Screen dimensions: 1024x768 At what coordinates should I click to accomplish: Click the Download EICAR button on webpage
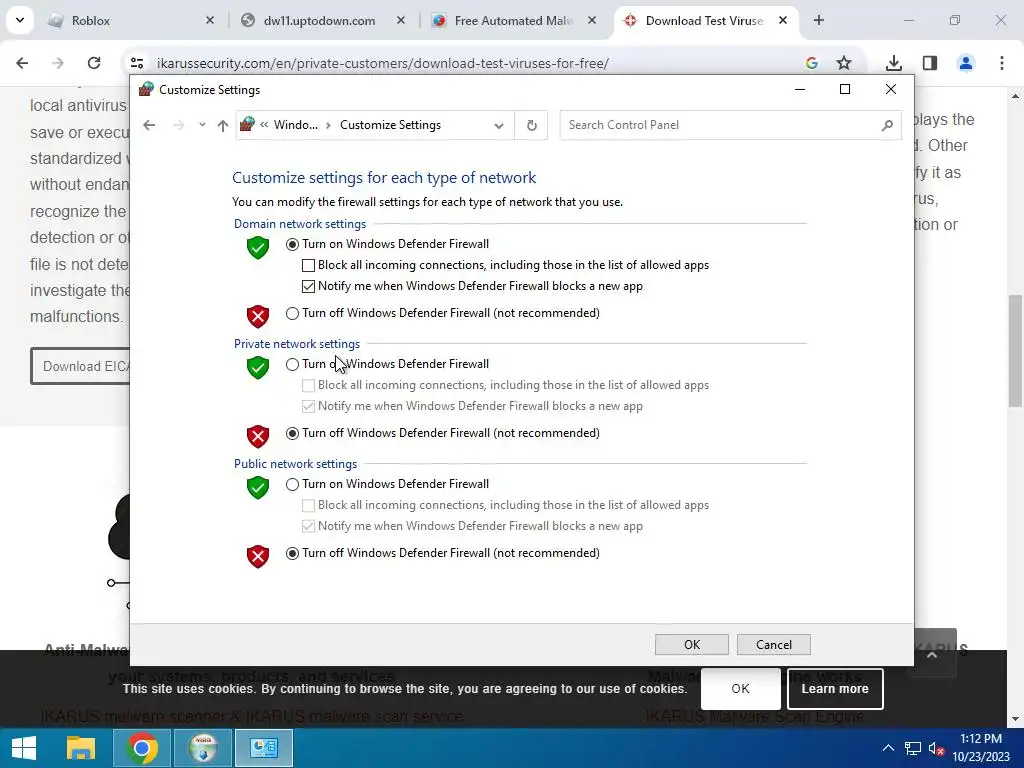[x=80, y=366]
